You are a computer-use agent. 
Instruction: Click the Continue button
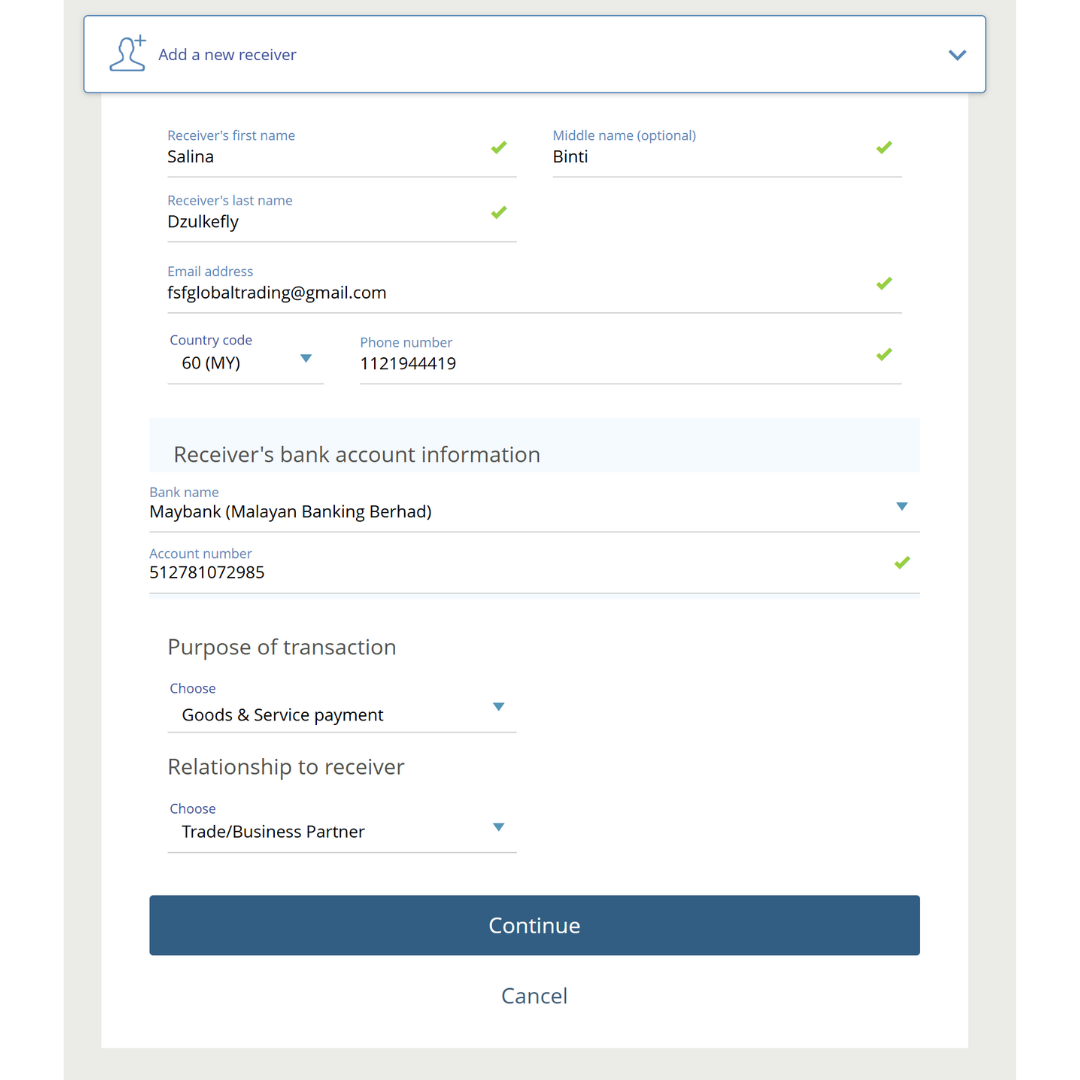point(534,925)
